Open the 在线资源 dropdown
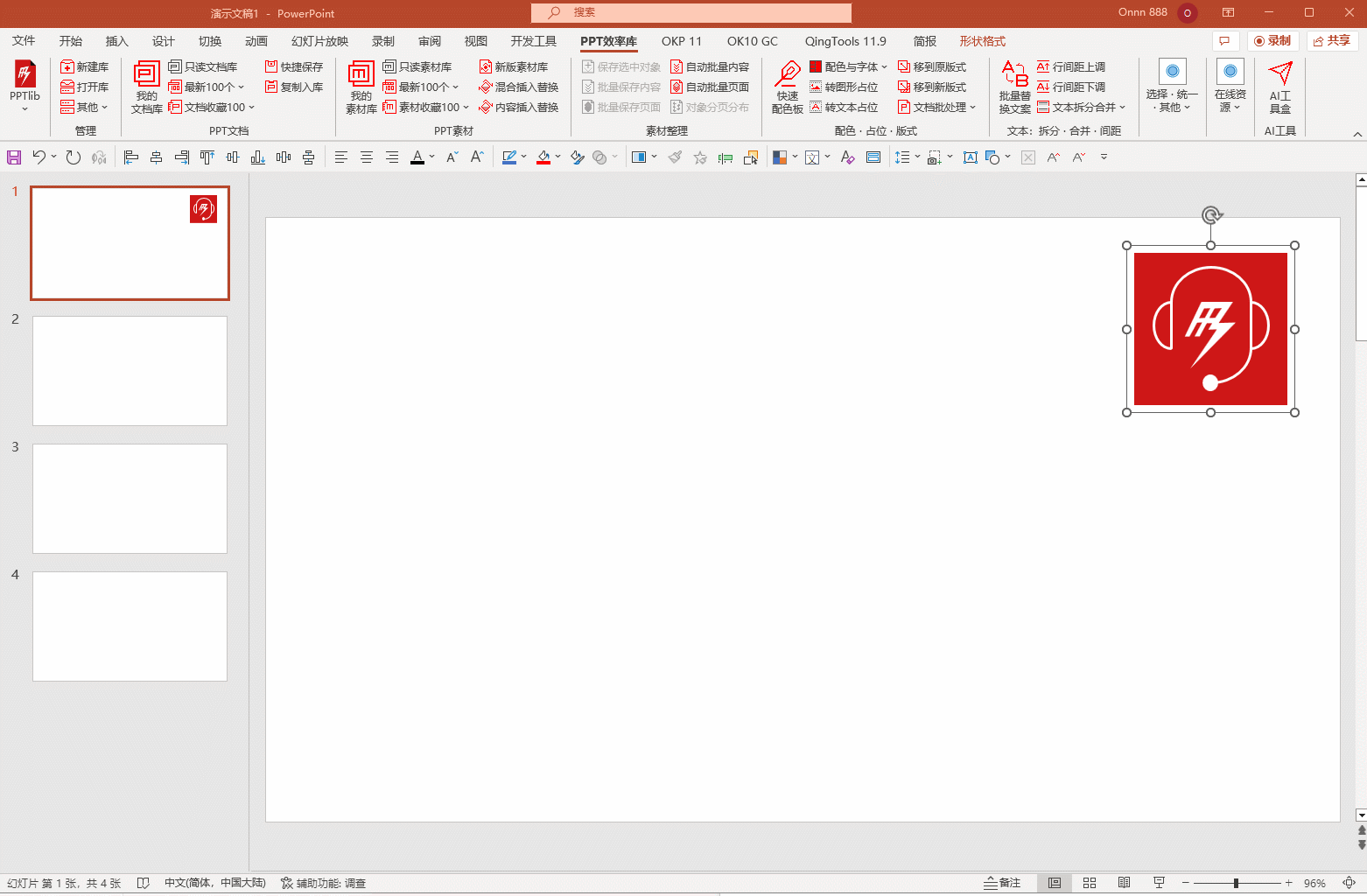Viewport: 1367px width, 896px height. pos(1230,87)
